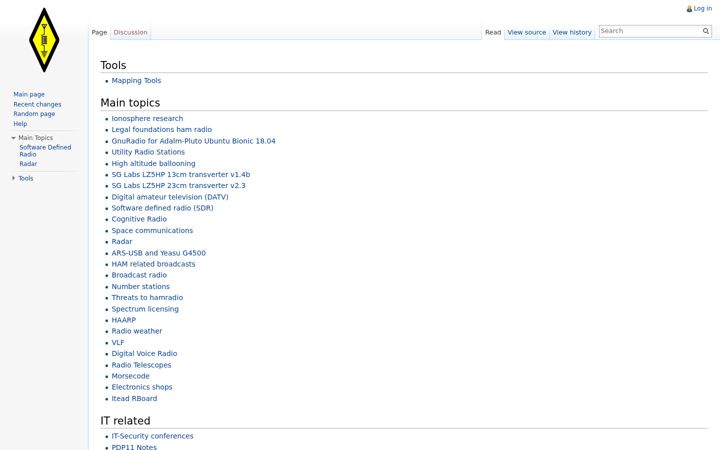Open Itead RBoard link
This screenshot has width=720, height=450.
[134, 399]
